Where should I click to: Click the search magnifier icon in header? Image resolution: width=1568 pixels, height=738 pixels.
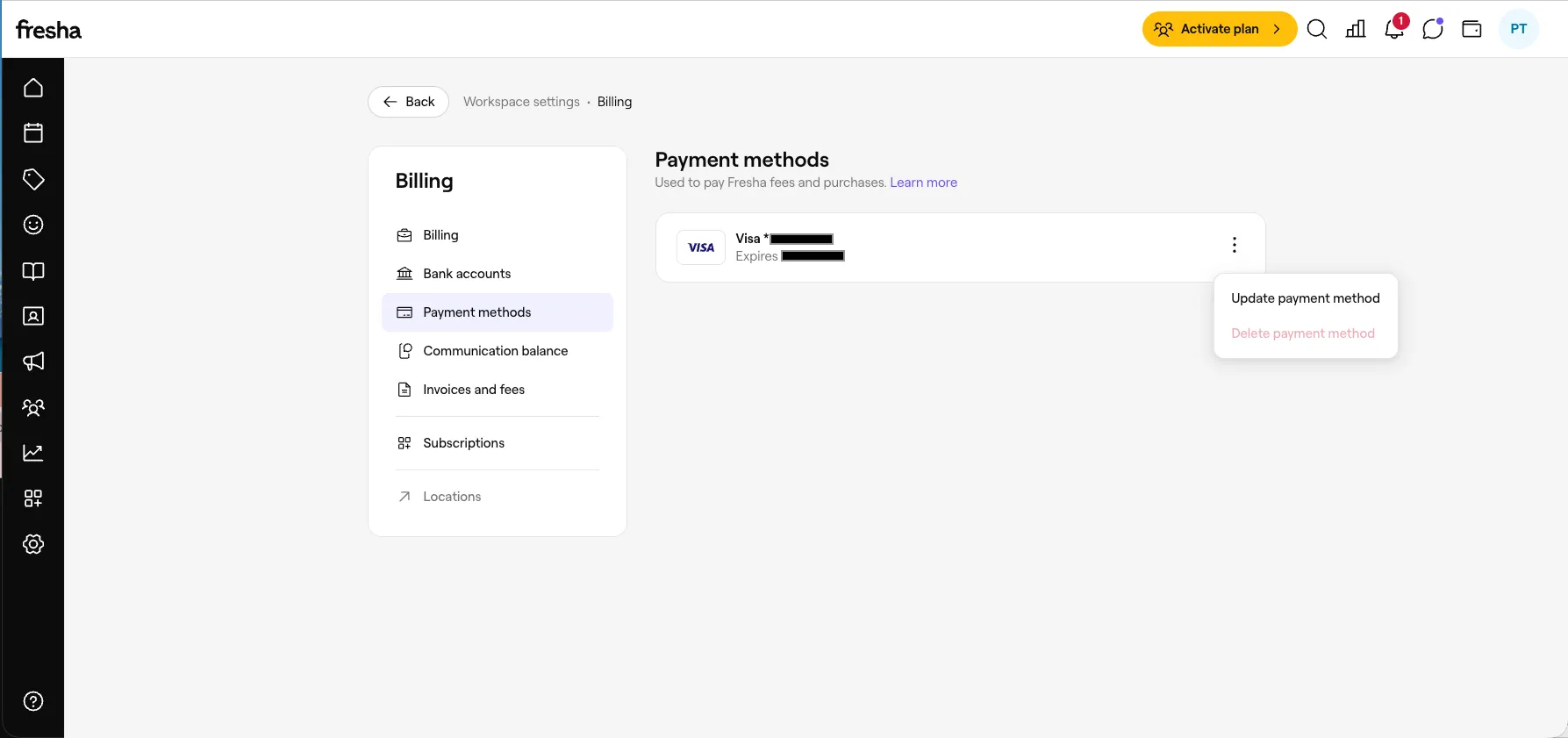[1317, 29]
